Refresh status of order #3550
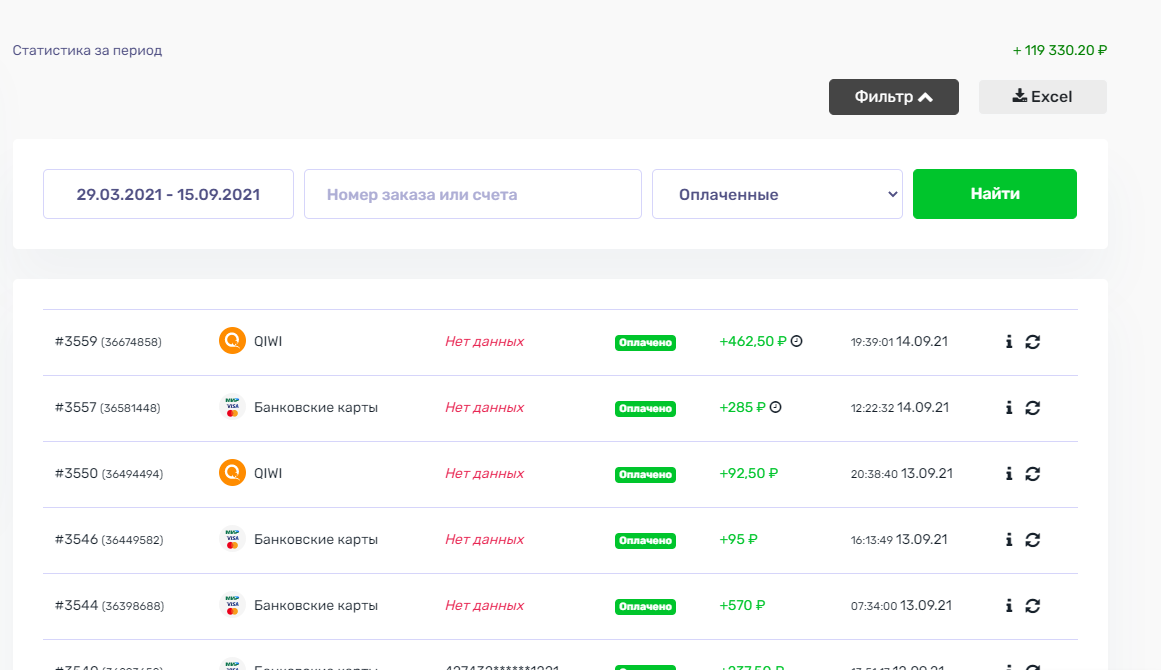Viewport: 1161px width, 670px height. (x=1032, y=473)
